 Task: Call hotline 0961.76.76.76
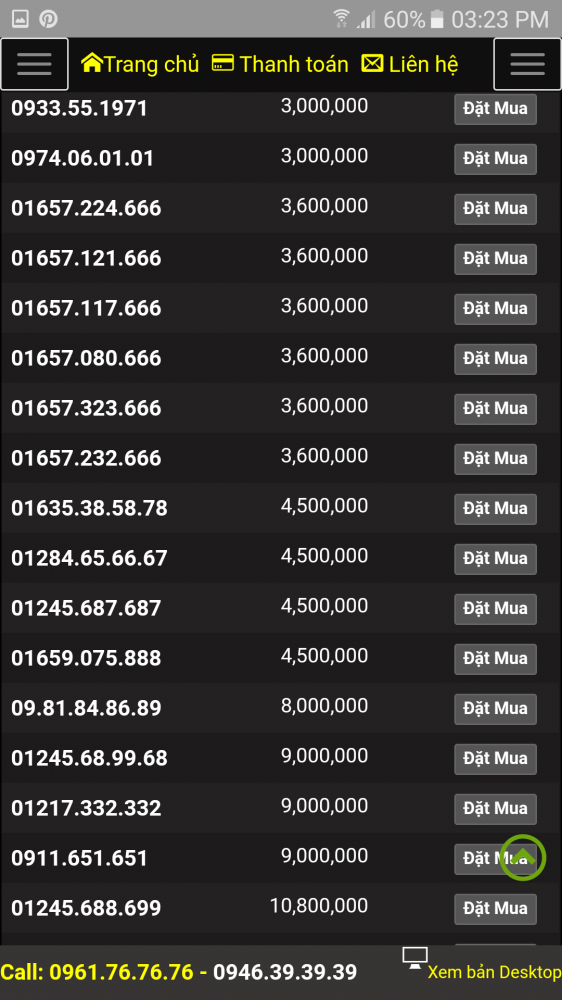(121, 972)
